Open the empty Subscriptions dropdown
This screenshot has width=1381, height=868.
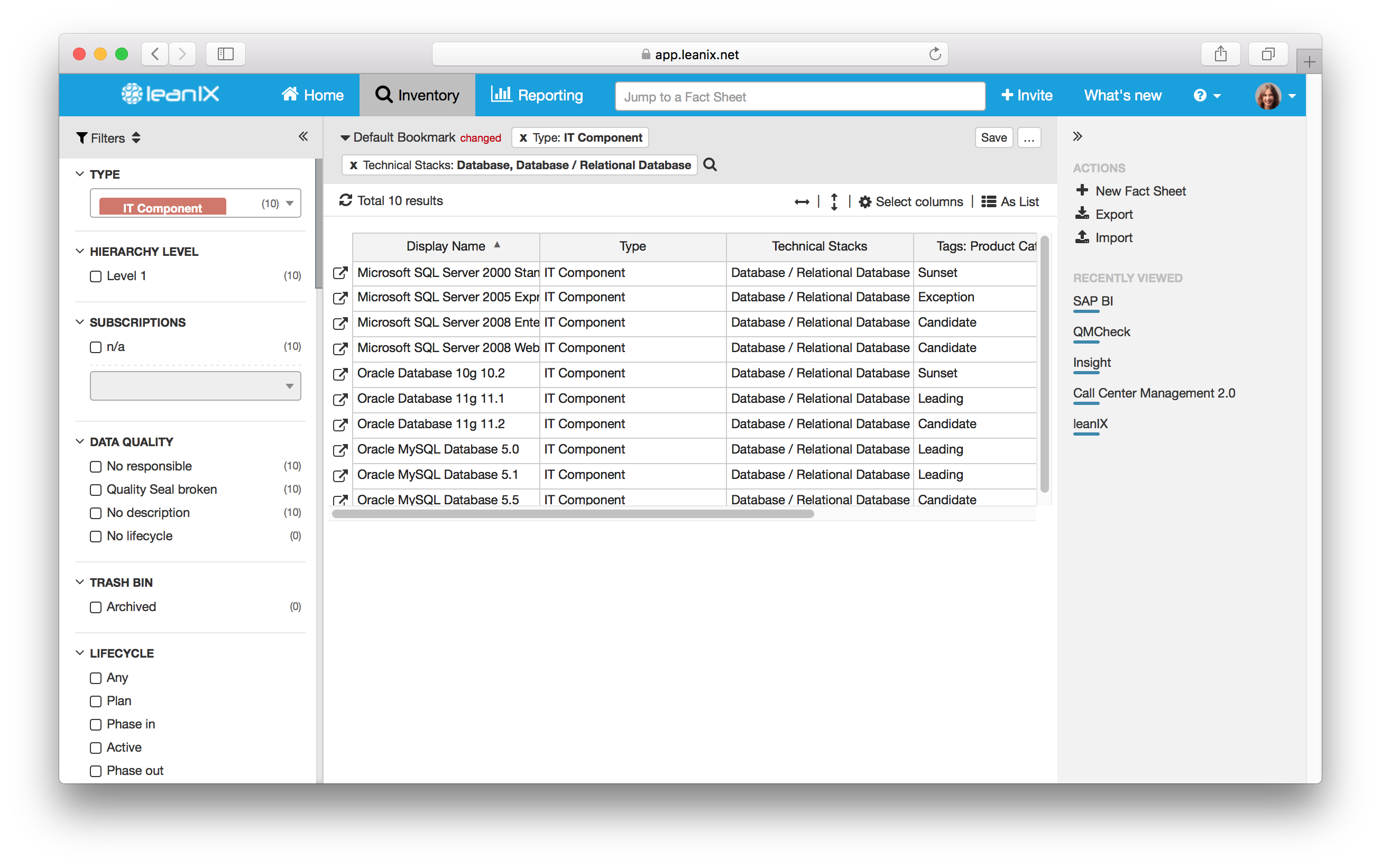click(290, 386)
